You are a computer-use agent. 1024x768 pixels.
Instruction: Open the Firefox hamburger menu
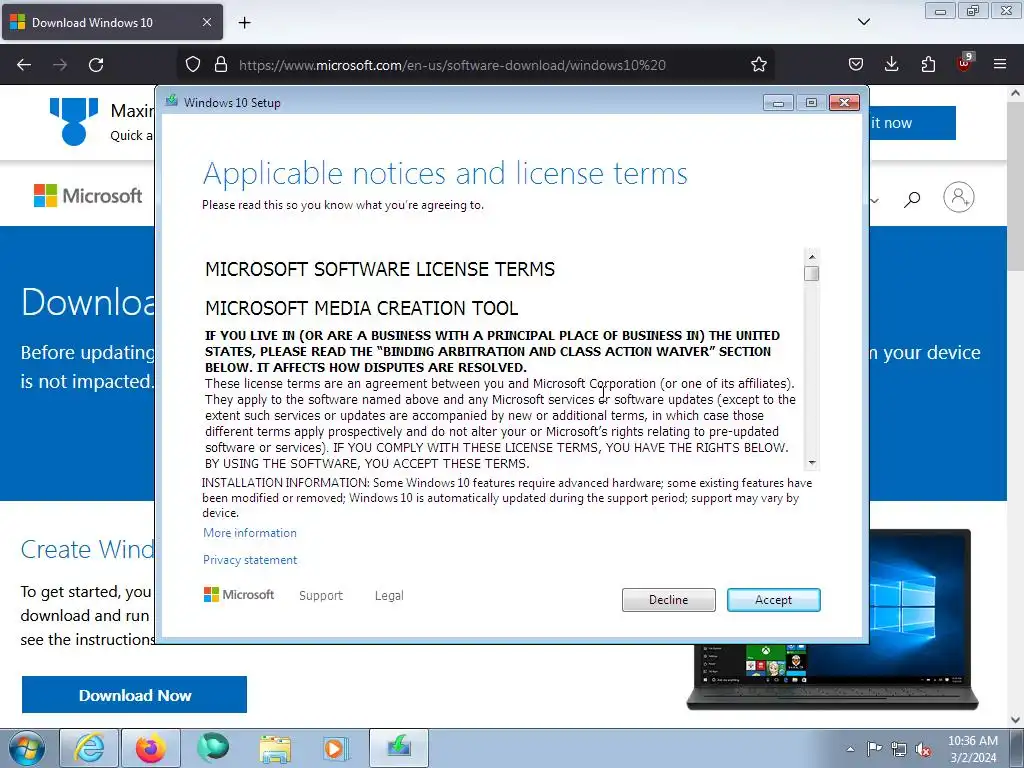coord(1000,65)
